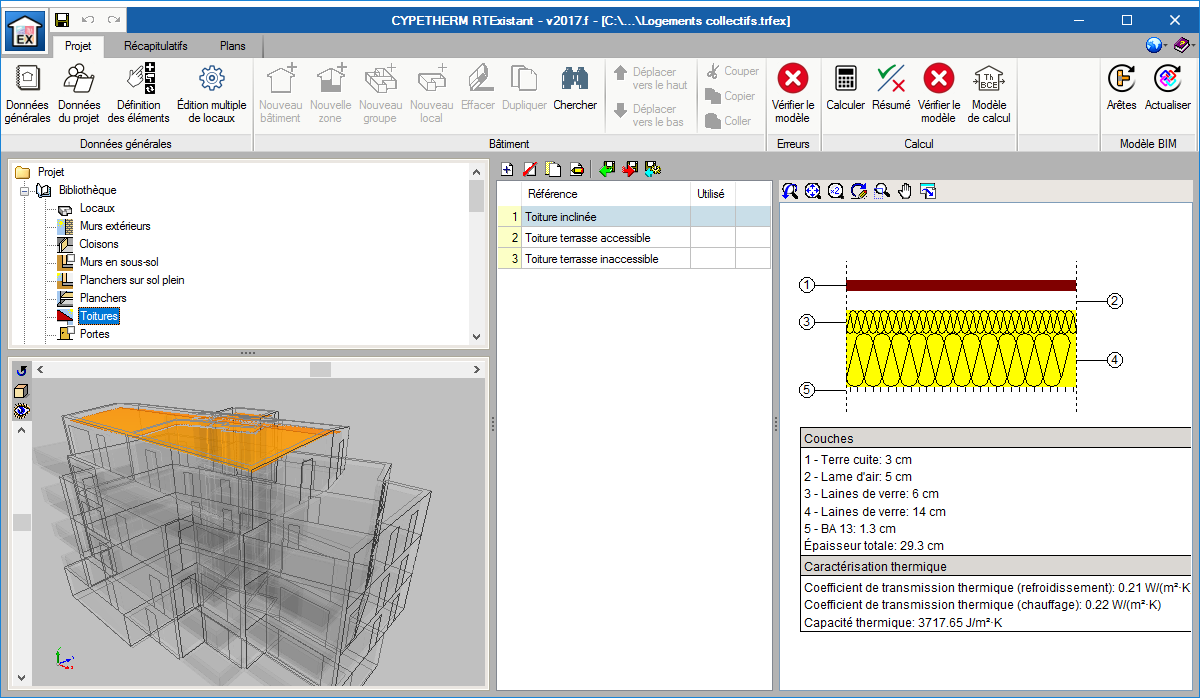The width and height of the screenshot is (1200, 698).
Task: Click the Utilisé column header
Action: pyautogui.click(x=713, y=194)
